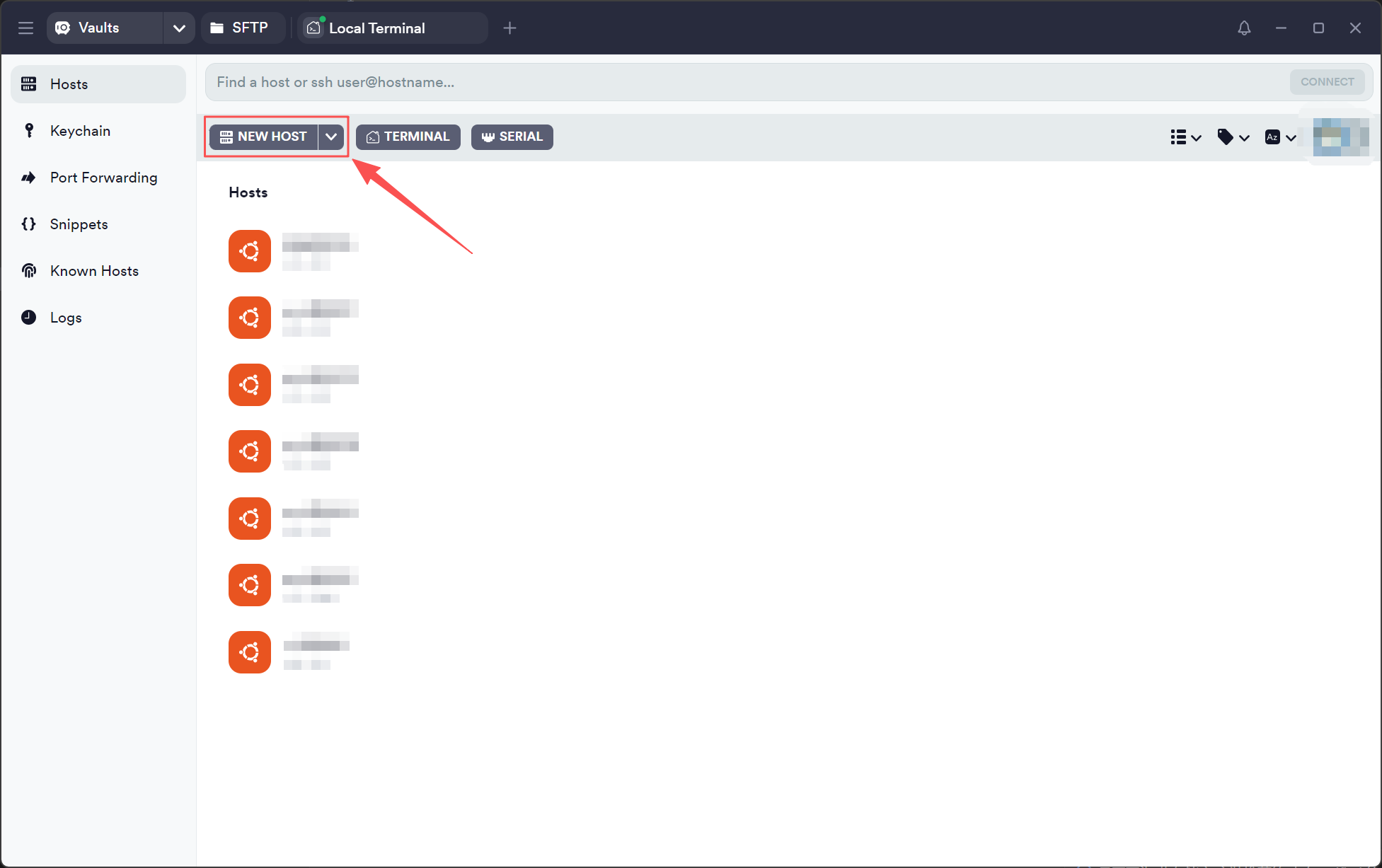Switch to the SFTP tab
Screen dimensions: 1382x868
(x=241, y=28)
